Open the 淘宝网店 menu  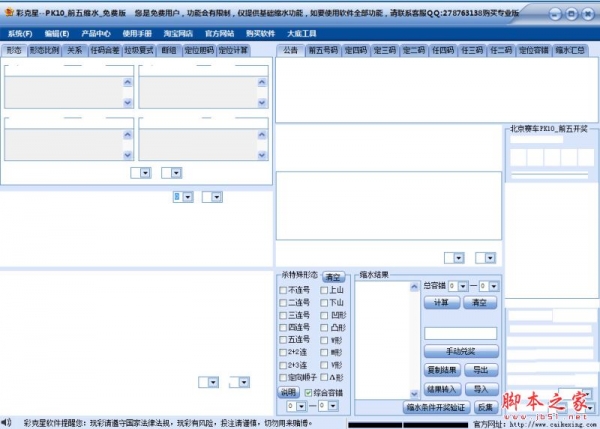178,34
